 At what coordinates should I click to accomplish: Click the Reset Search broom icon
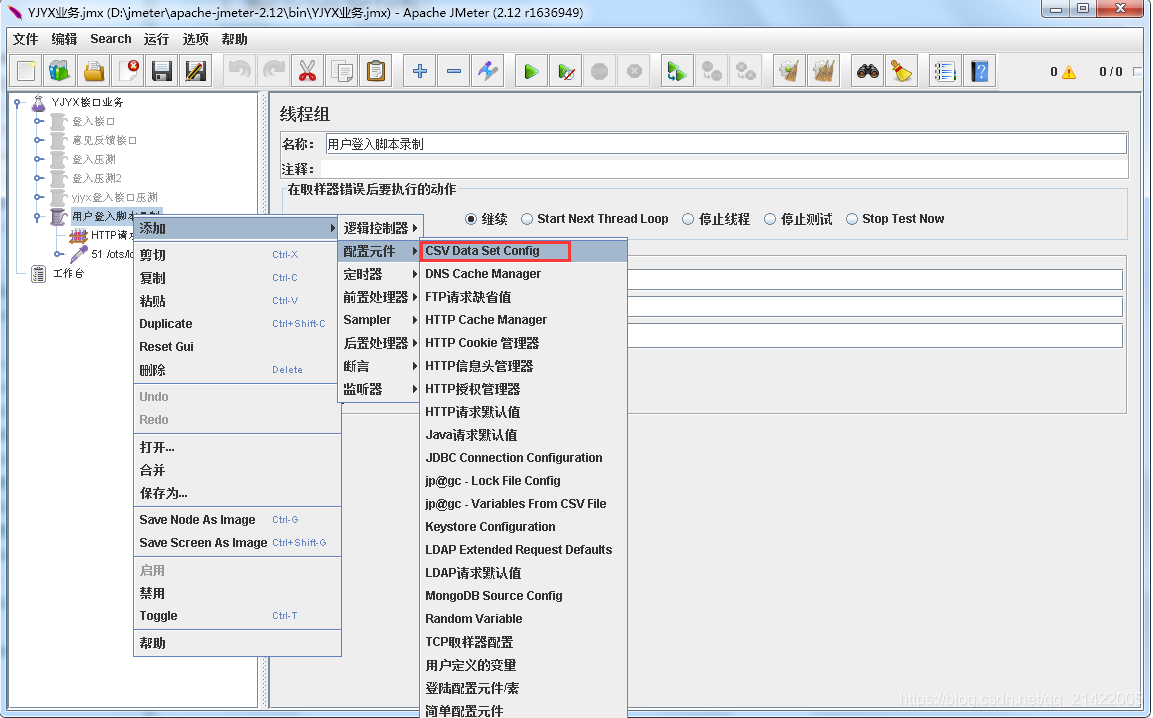902,71
